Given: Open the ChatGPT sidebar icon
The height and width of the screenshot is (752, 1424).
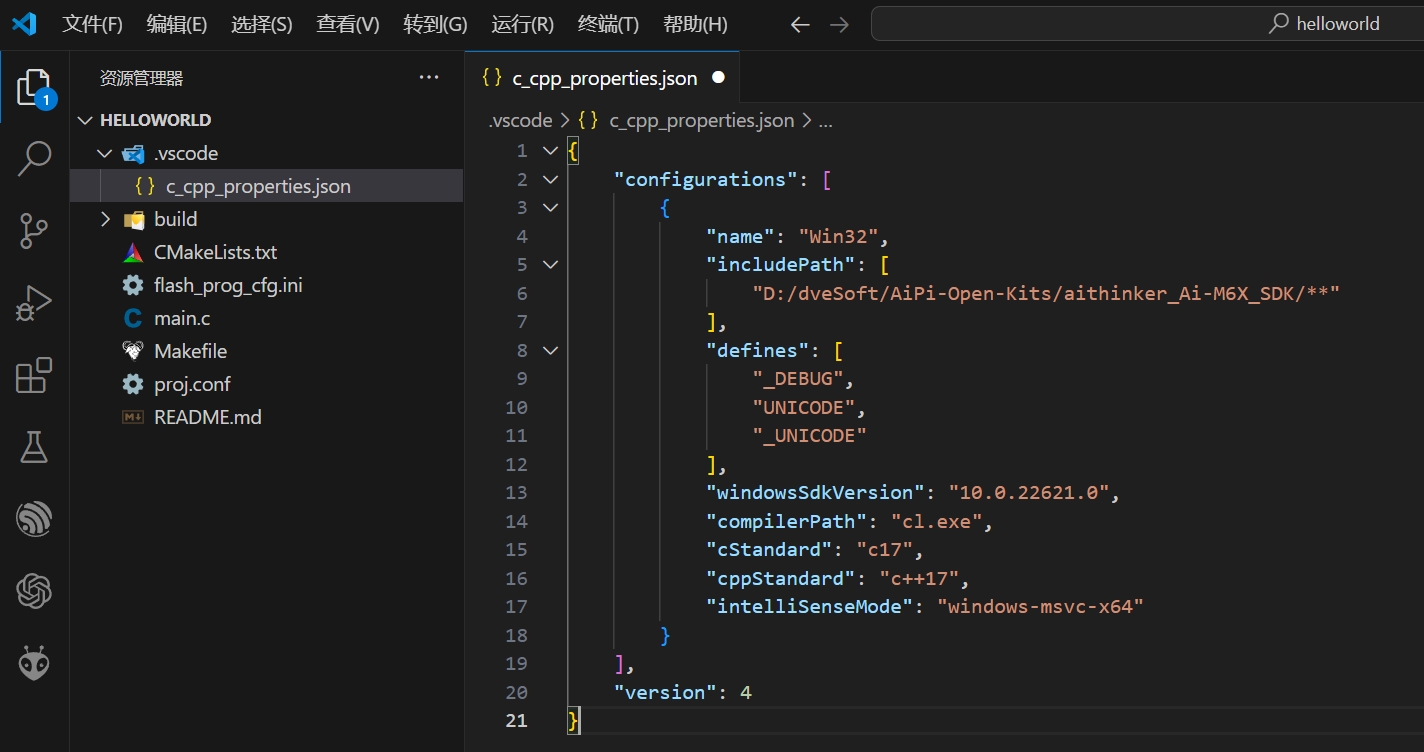Looking at the screenshot, I should (x=35, y=591).
